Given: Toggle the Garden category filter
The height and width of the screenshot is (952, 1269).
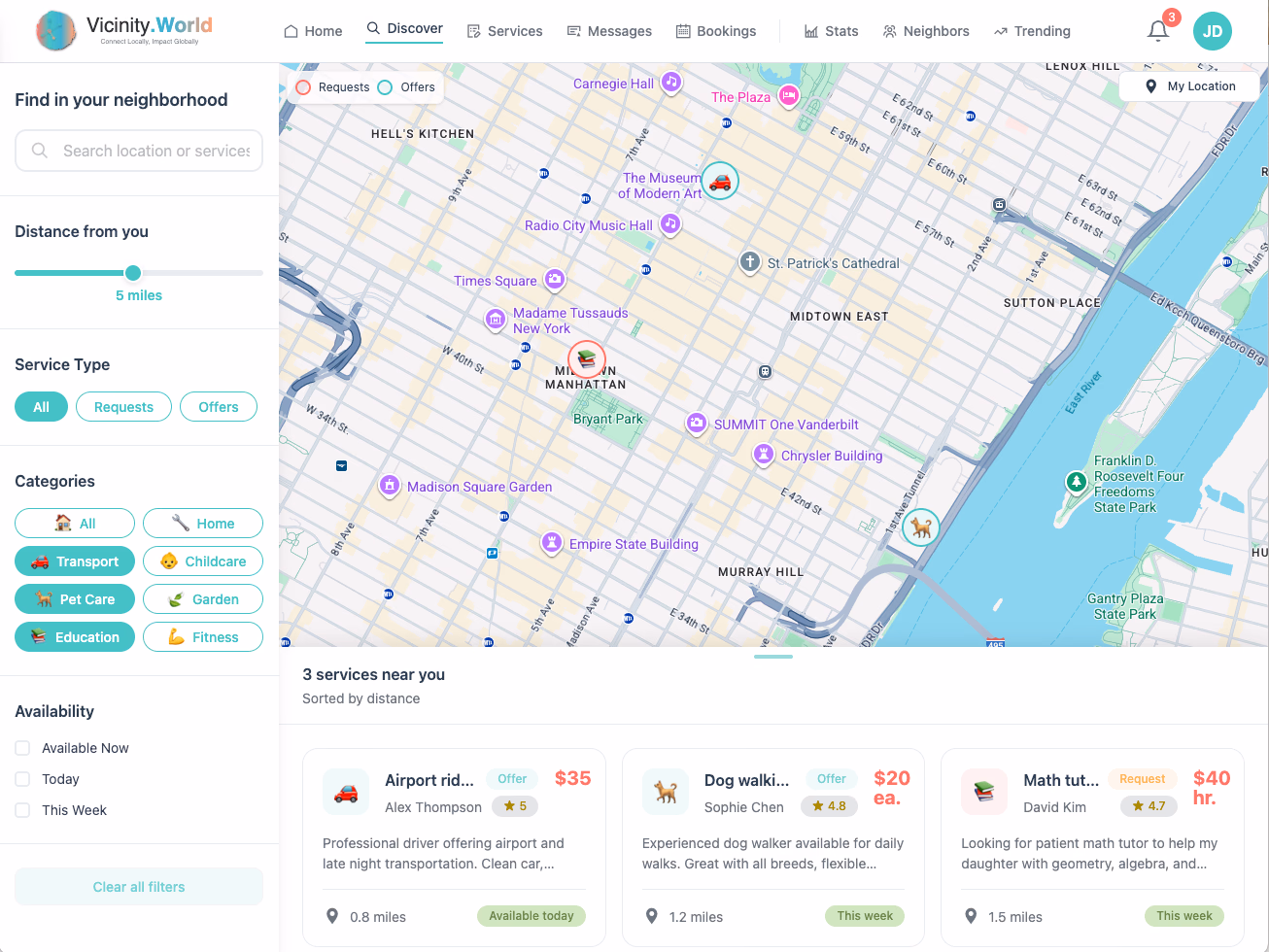Looking at the screenshot, I should click(x=203, y=599).
